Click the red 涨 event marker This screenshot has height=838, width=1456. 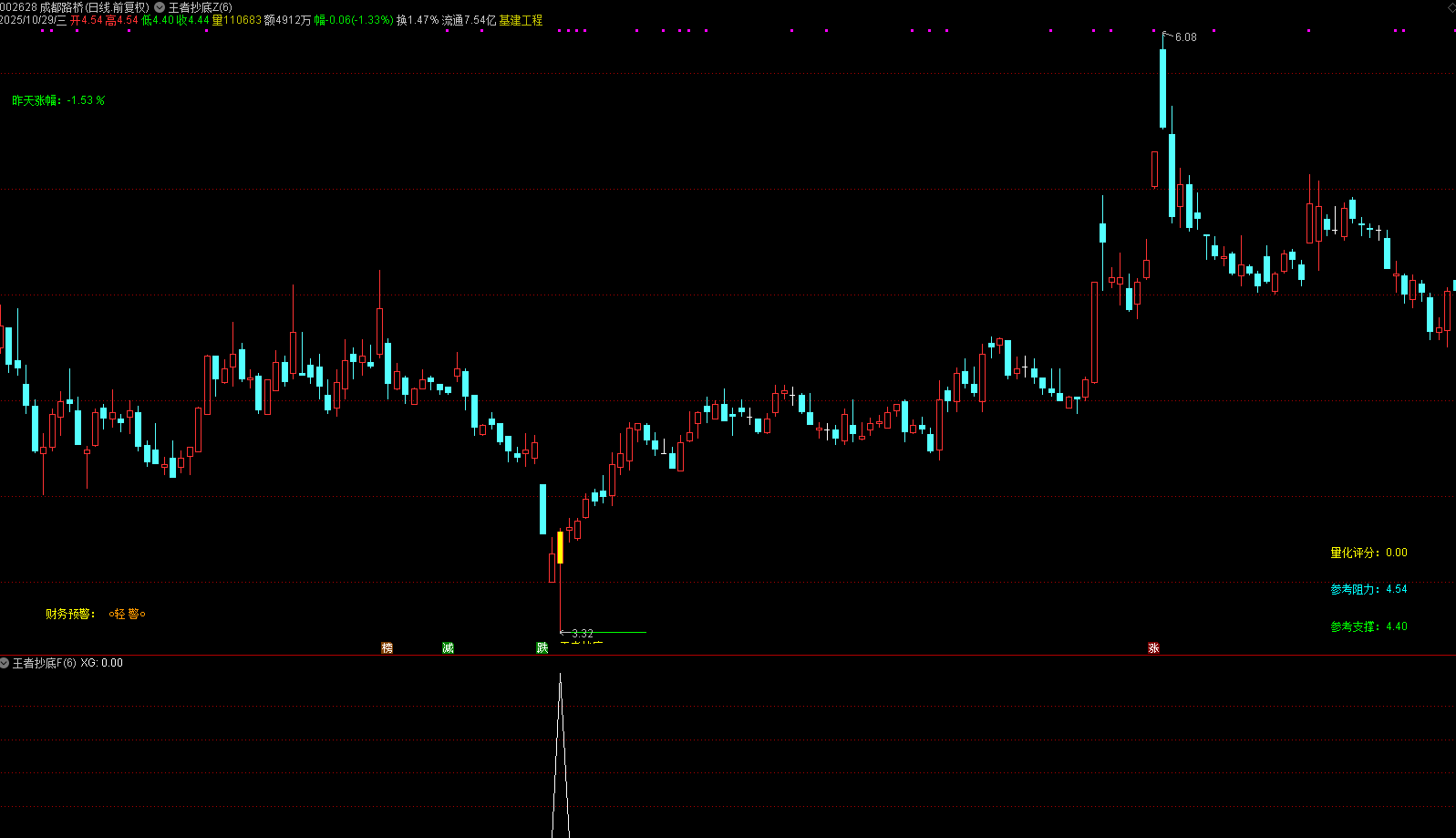point(1153,648)
